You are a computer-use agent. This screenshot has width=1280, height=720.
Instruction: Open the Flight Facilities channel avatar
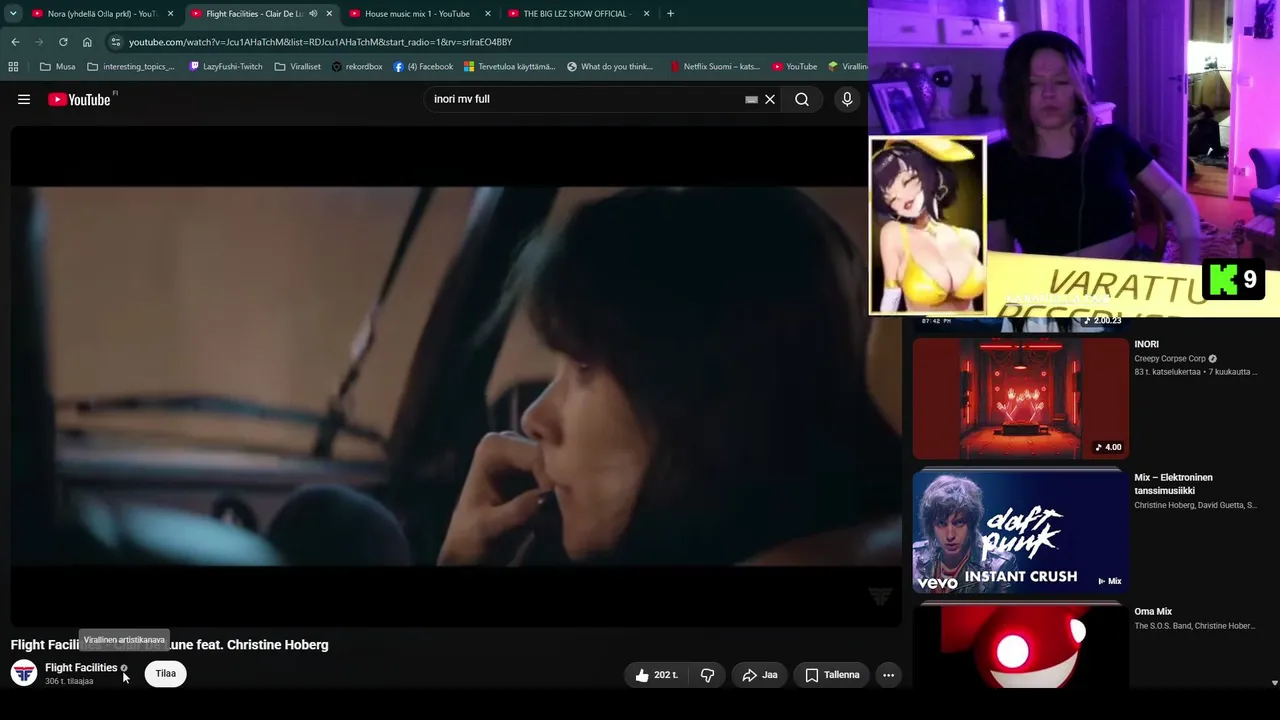coord(24,673)
